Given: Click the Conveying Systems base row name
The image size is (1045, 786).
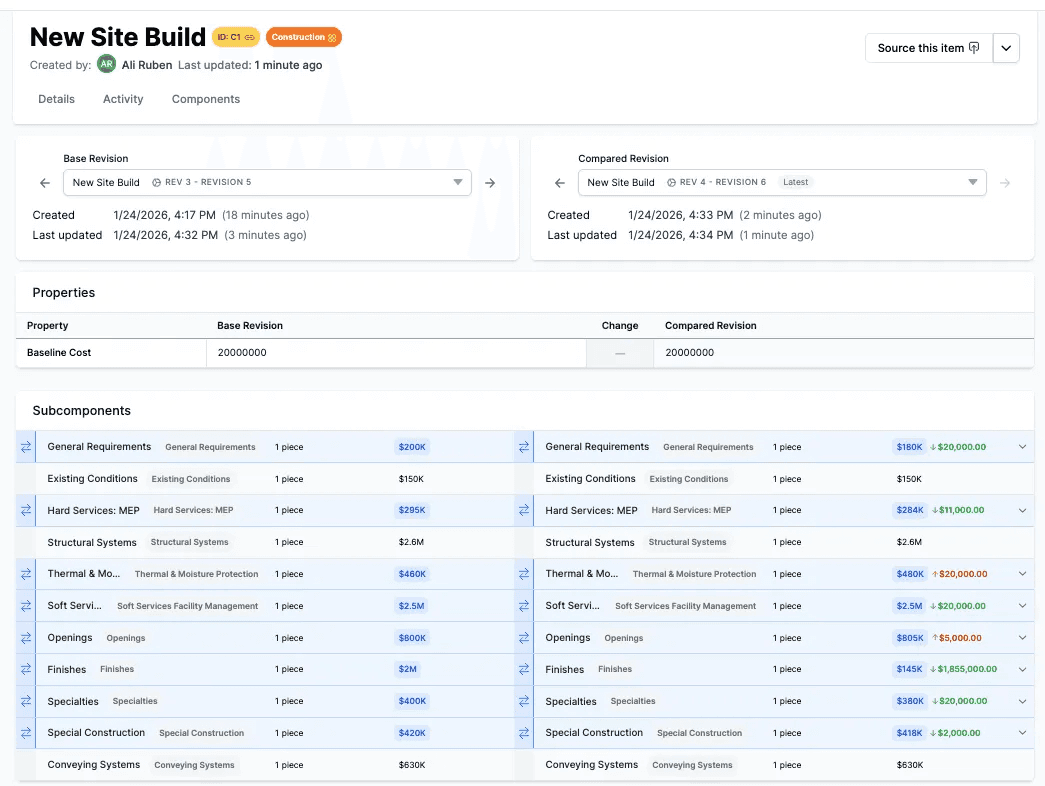Looking at the screenshot, I should click(x=94, y=765).
